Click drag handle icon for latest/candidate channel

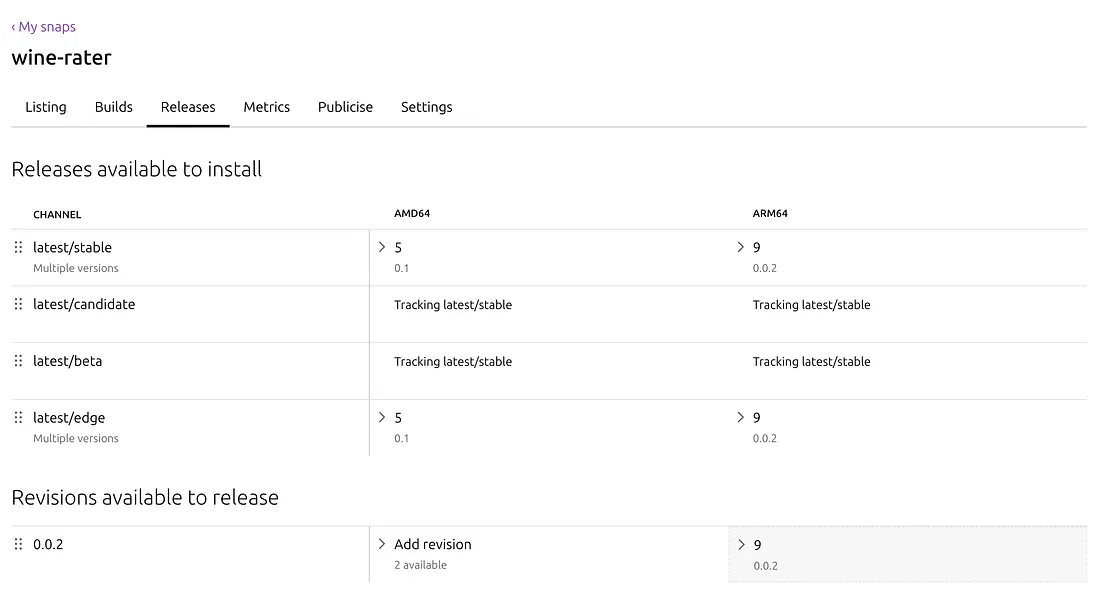coord(18,304)
